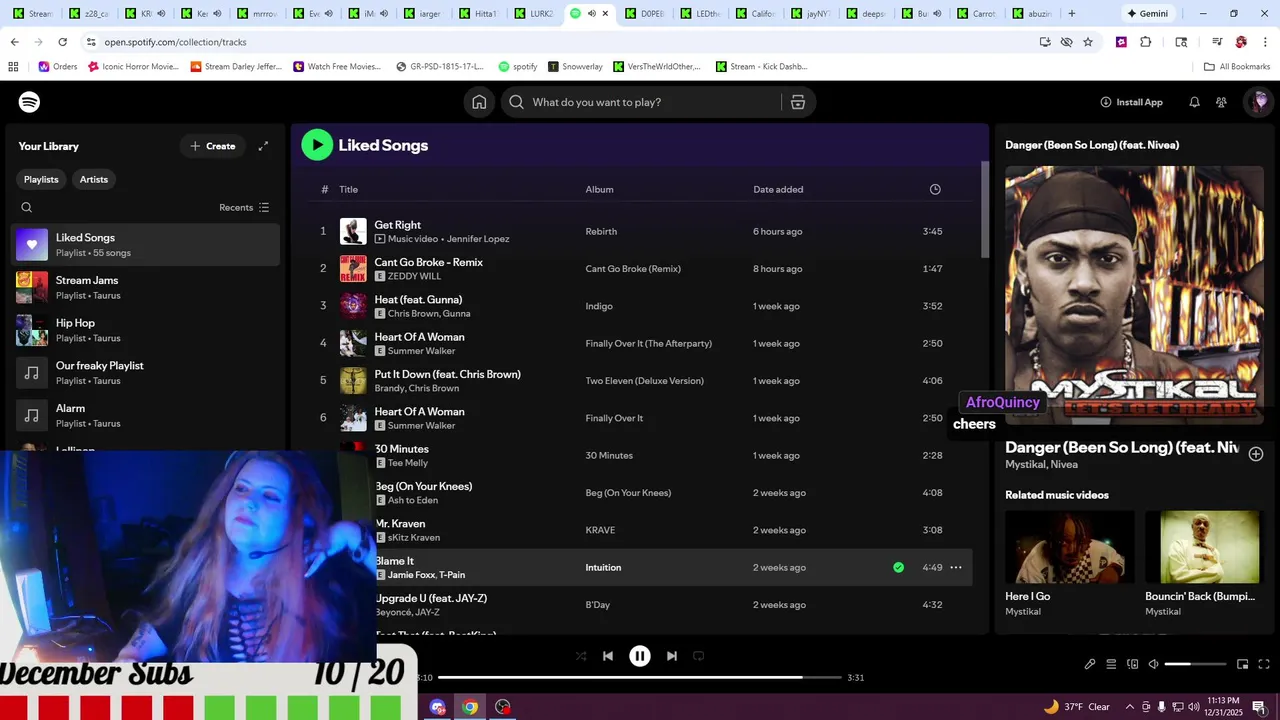Image resolution: width=1280 pixels, height=720 pixels.
Task: Open the Gemini button
Action: tap(1146, 14)
